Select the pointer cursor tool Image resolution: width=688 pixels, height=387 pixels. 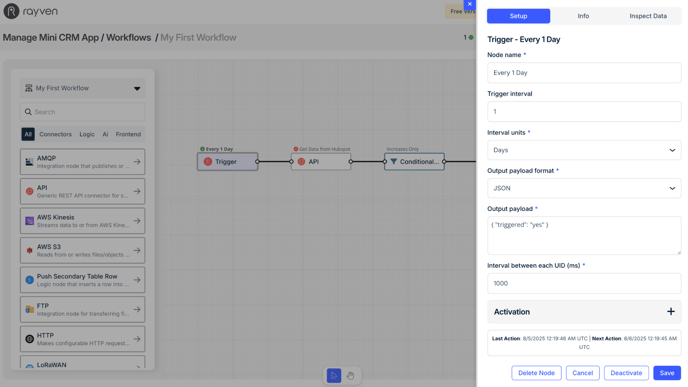click(334, 376)
